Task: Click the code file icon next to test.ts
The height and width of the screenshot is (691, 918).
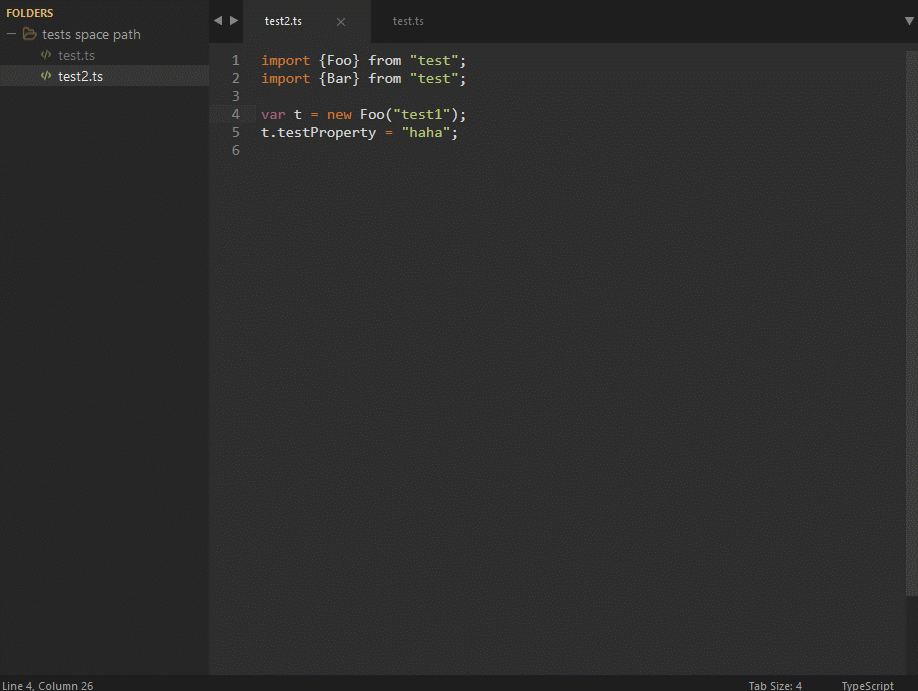Action: click(x=46, y=55)
